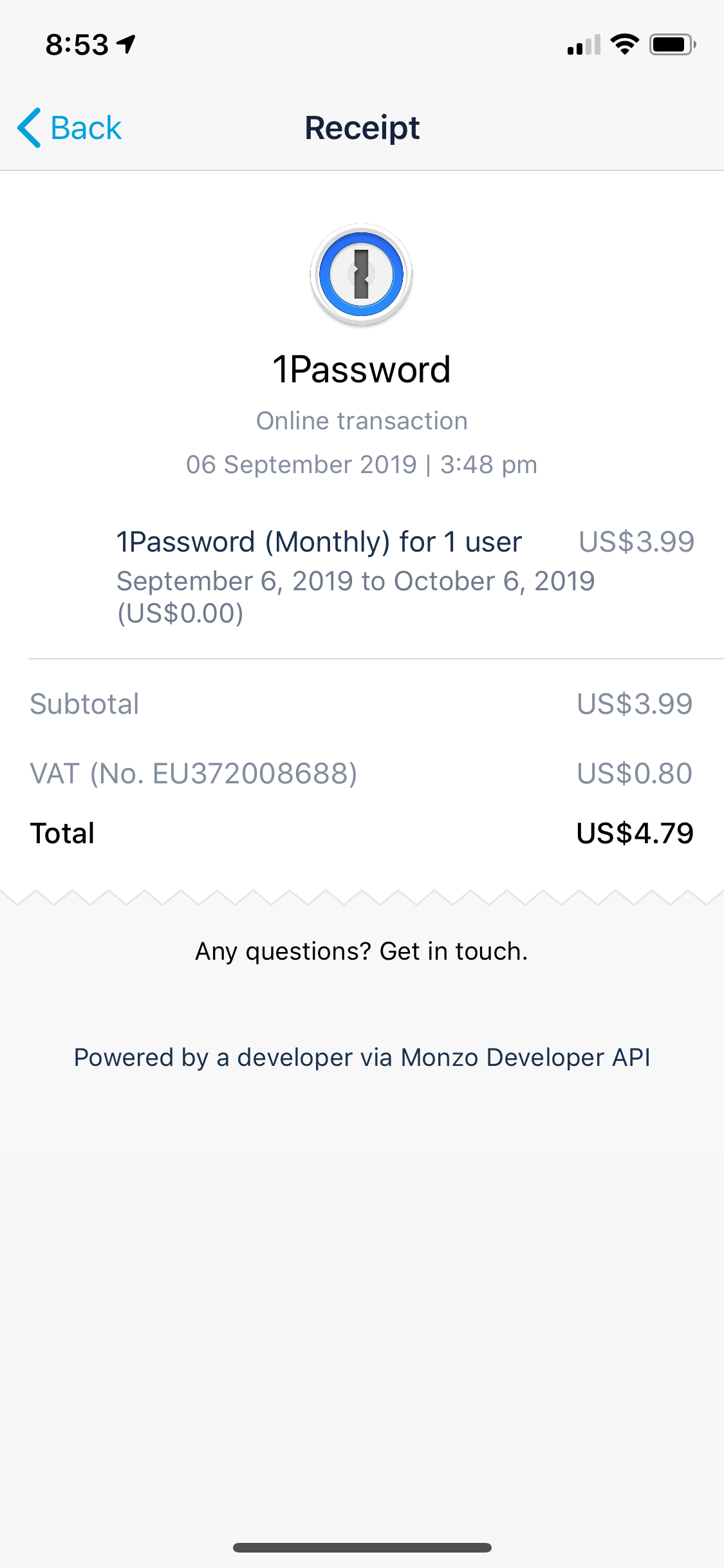724x1568 pixels.
Task: Tap the cellular signal bars icon
Action: click(584, 44)
